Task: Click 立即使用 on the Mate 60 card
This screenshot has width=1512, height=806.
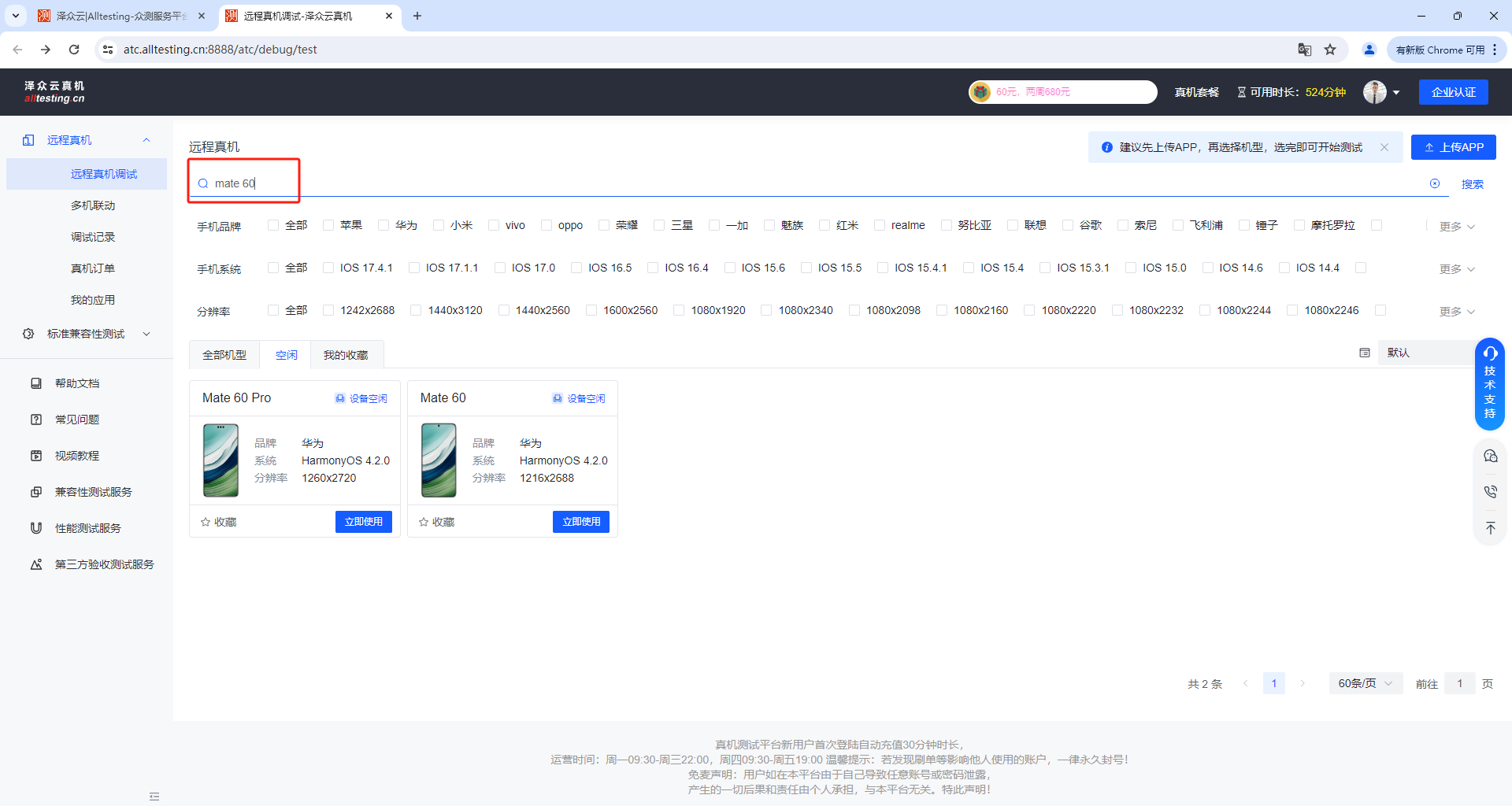Action: pos(581,522)
